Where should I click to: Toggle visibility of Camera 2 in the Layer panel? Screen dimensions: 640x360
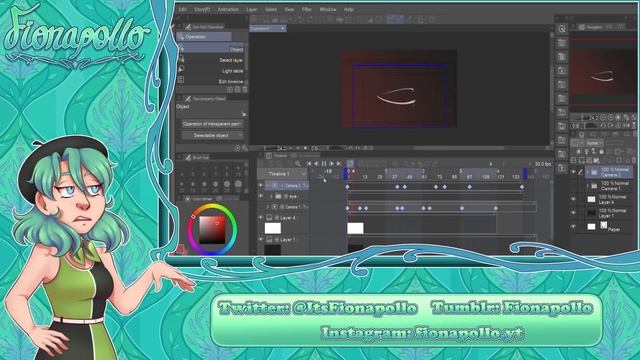[x=573, y=172]
